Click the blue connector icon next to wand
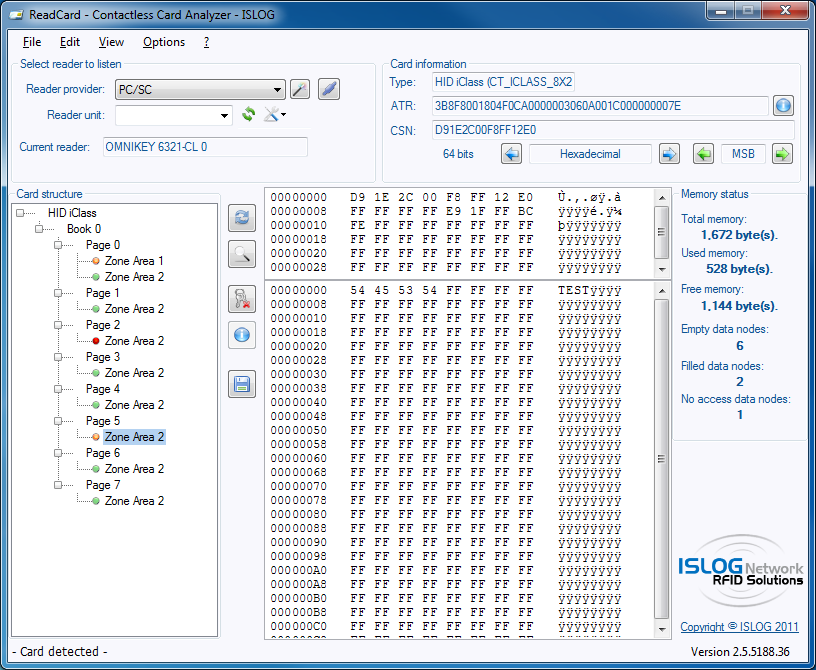The height and width of the screenshot is (670, 816). 329,89
